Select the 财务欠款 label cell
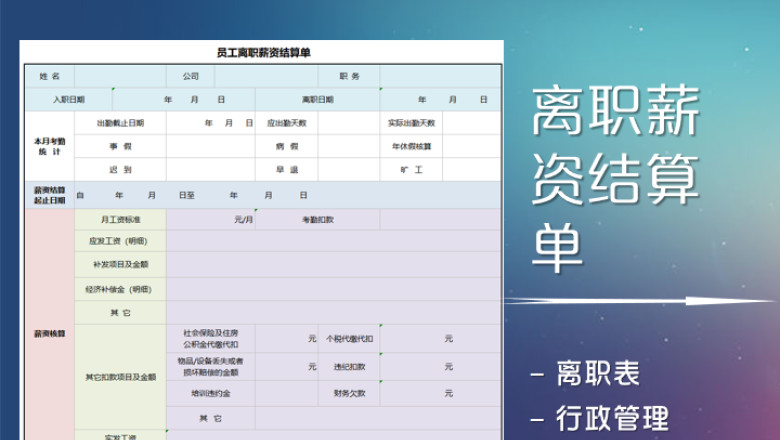Image resolution: width=780 pixels, height=440 pixels. tap(349, 393)
